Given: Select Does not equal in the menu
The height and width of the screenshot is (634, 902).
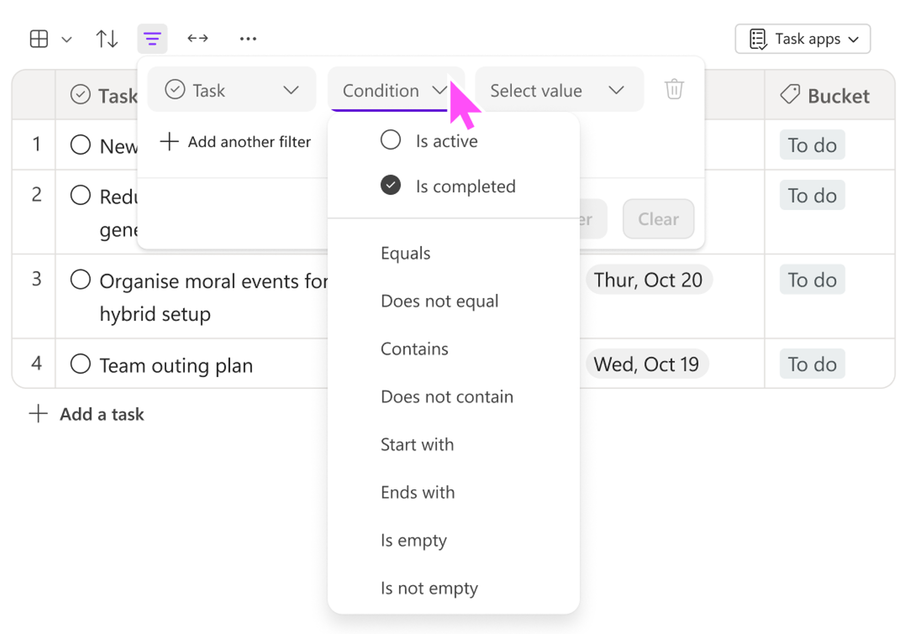Looking at the screenshot, I should tap(439, 300).
